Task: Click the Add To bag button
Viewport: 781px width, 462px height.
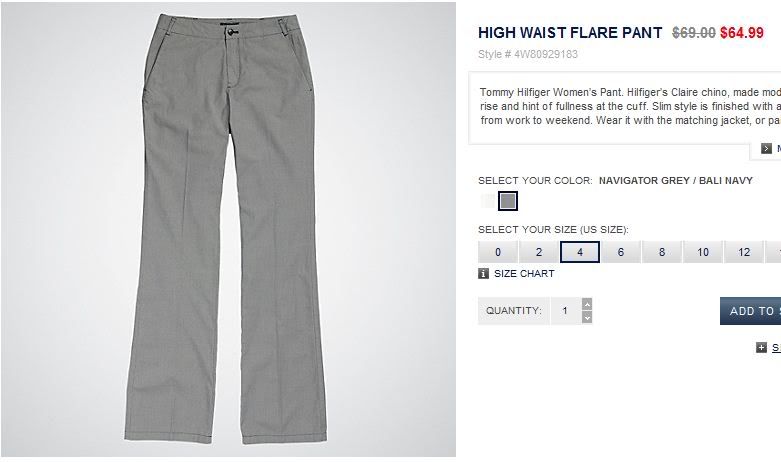Action: coord(750,311)
